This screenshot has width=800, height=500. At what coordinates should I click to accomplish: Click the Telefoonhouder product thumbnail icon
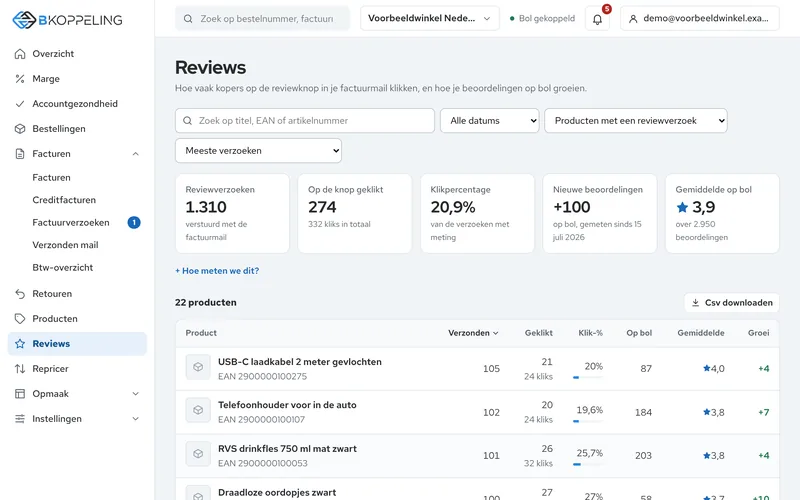click(x=198, y=410)
